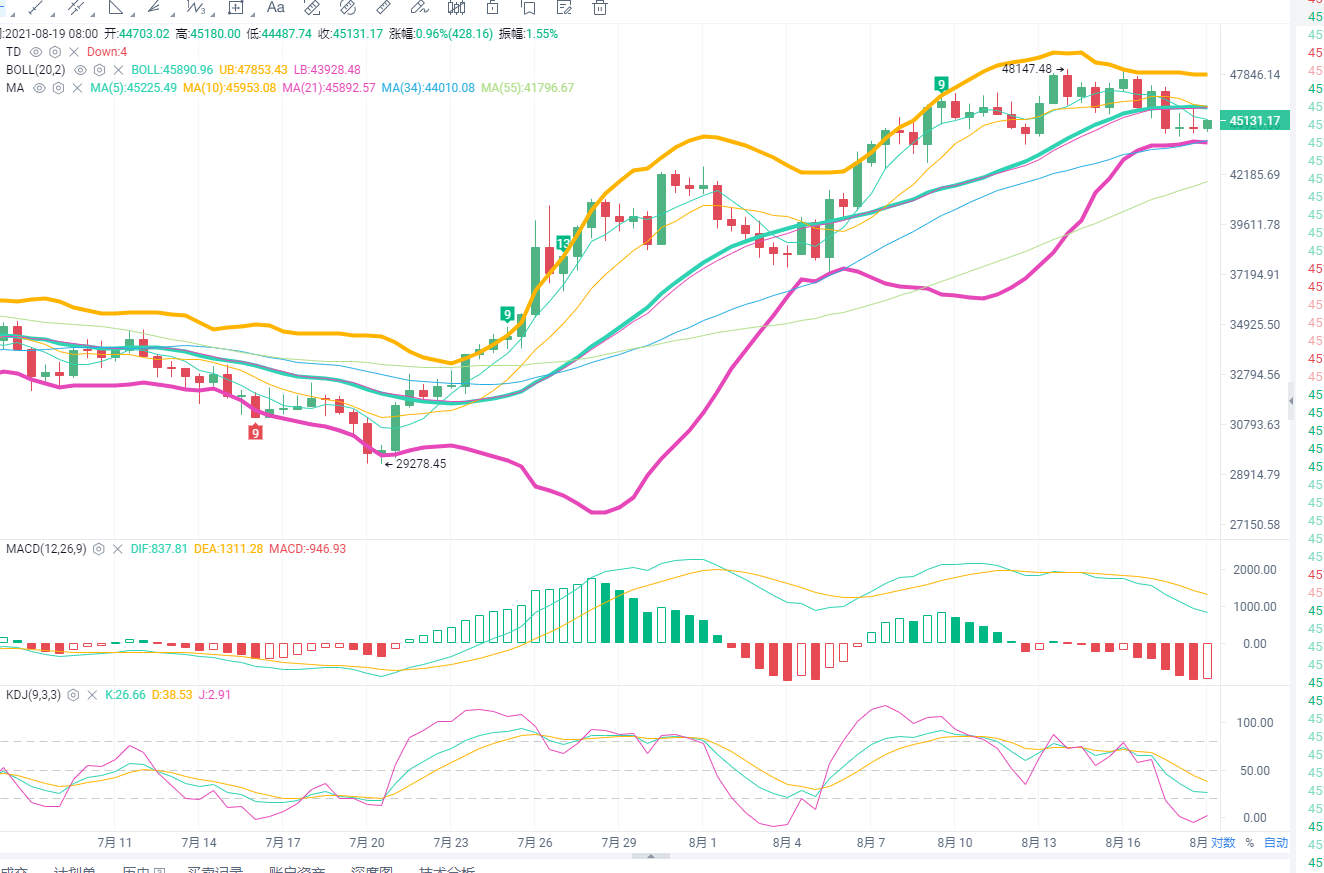Select the boxed plus measure tool

[x=236, y=7]
